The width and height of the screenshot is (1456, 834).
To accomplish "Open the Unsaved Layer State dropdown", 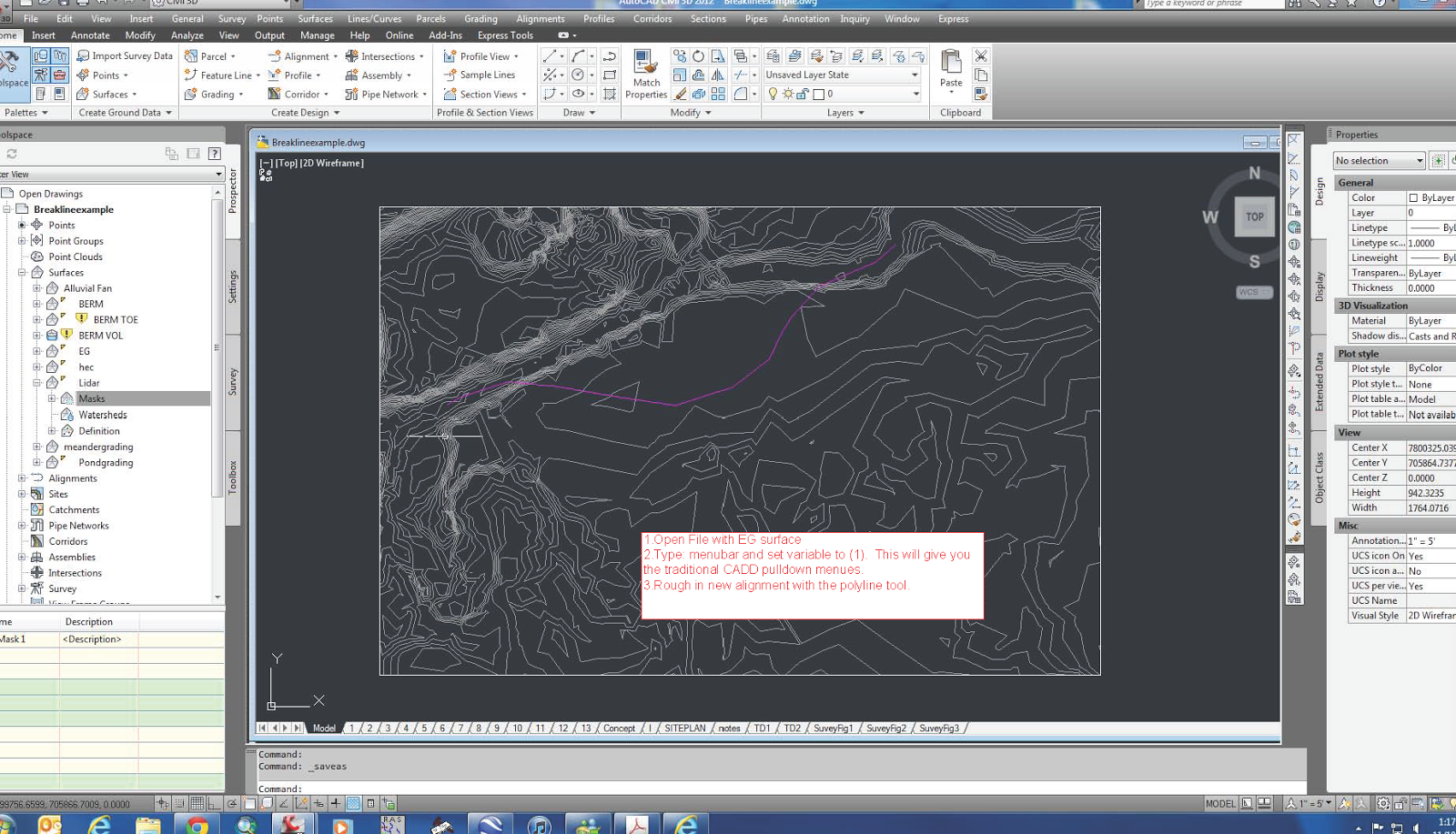I will click(x=913, y=75).
